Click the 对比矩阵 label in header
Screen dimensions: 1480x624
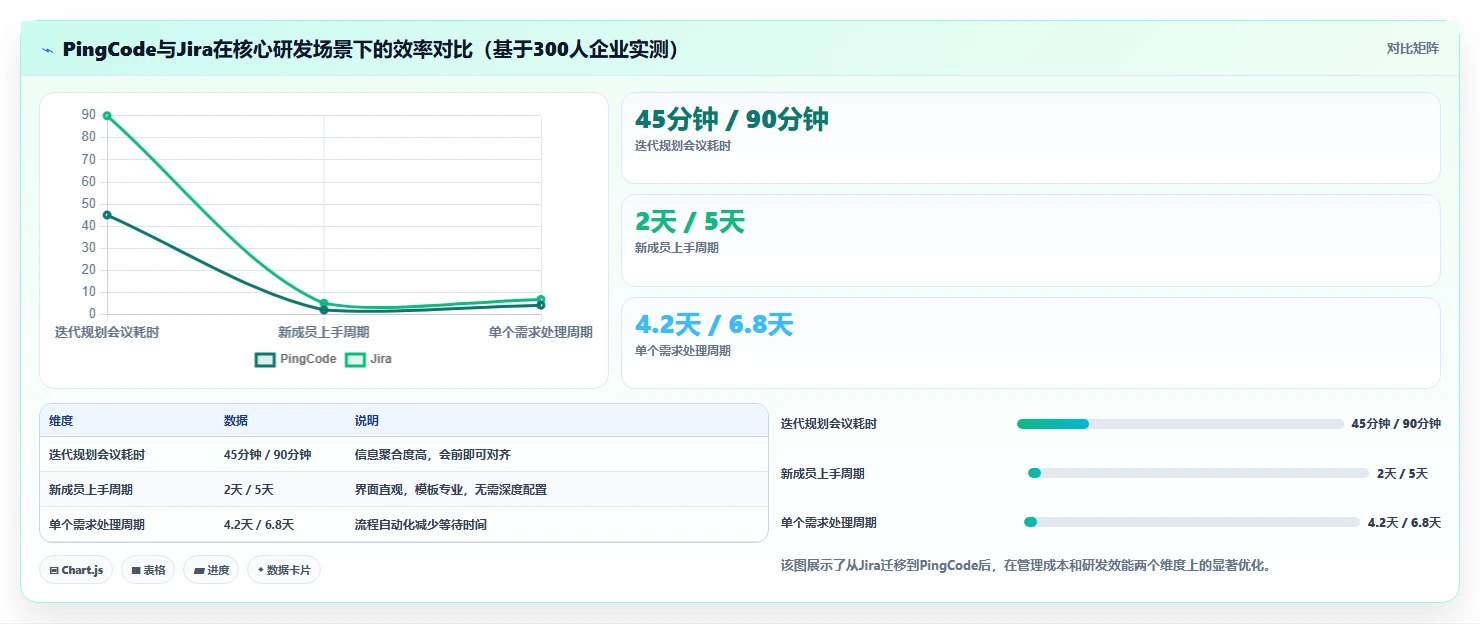tap(1412, 49)
